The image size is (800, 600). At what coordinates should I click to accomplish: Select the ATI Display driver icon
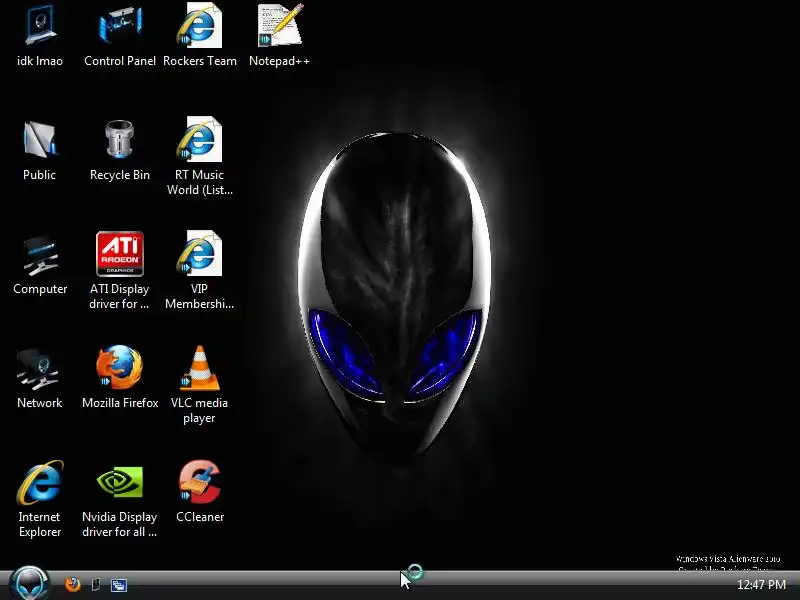tap(120, 270)
